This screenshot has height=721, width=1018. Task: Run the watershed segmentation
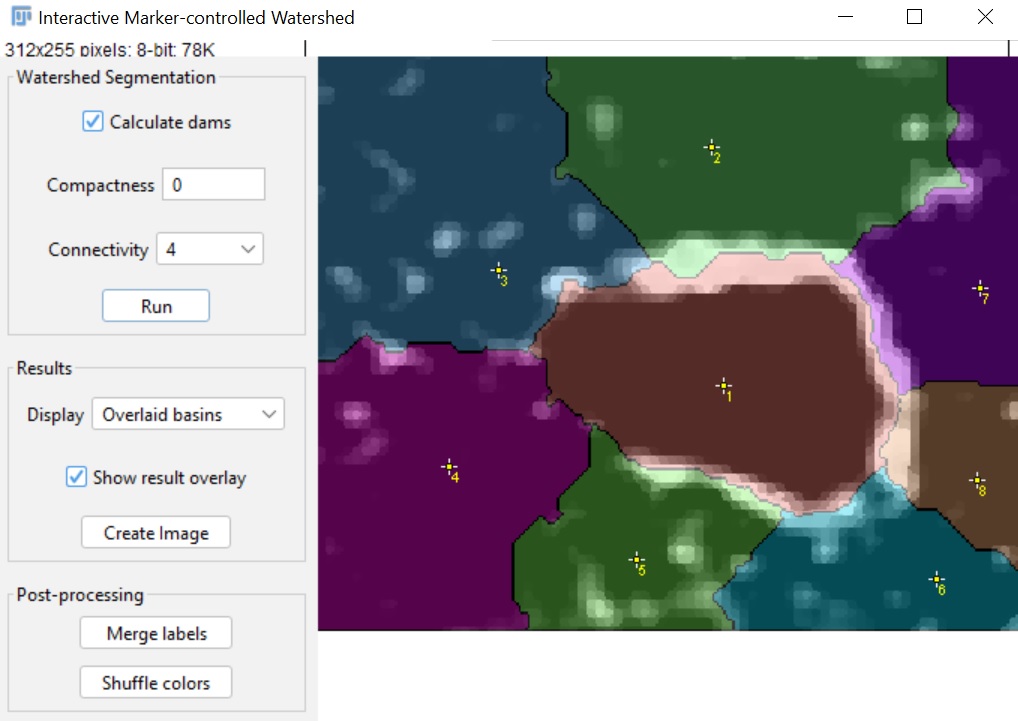(155, 305)
